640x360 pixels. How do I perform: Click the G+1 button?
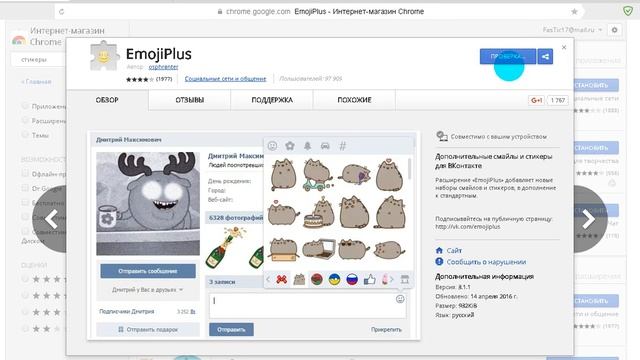click(x=536, y=100)
